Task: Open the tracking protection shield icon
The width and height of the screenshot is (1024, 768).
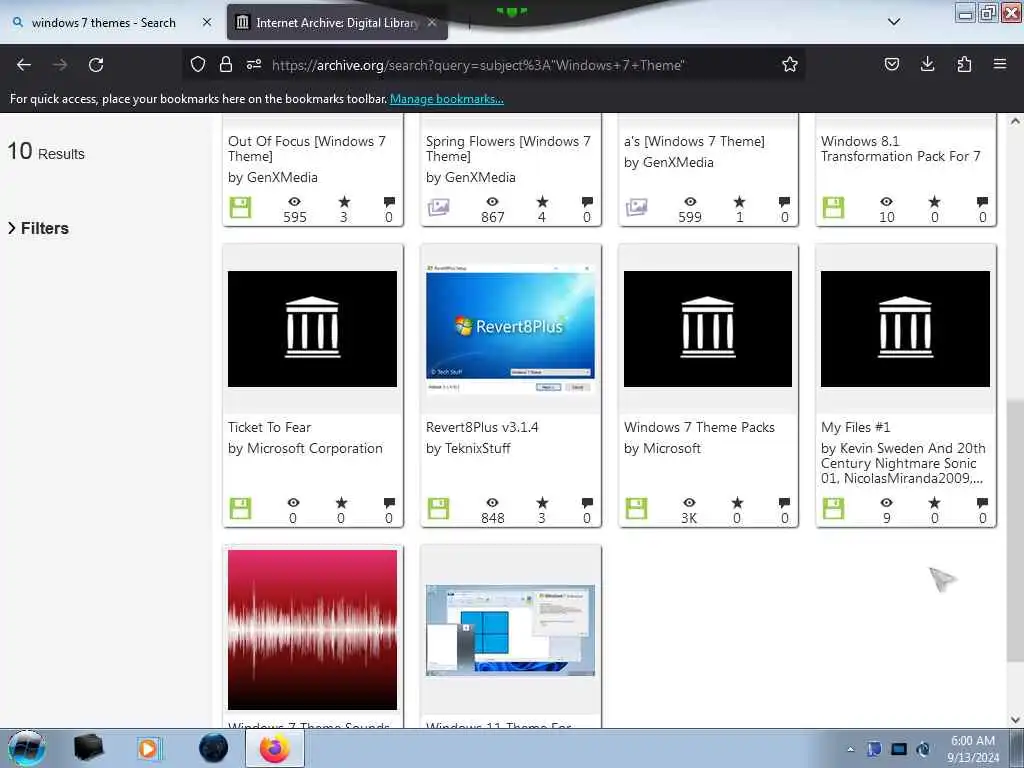Action: (x=198, y=64)
